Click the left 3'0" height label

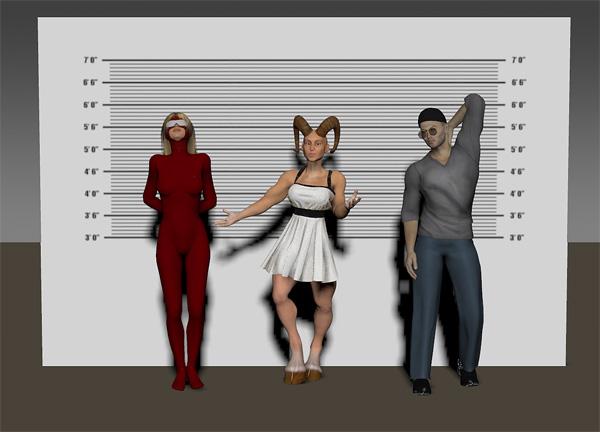(x=90, y=238)
